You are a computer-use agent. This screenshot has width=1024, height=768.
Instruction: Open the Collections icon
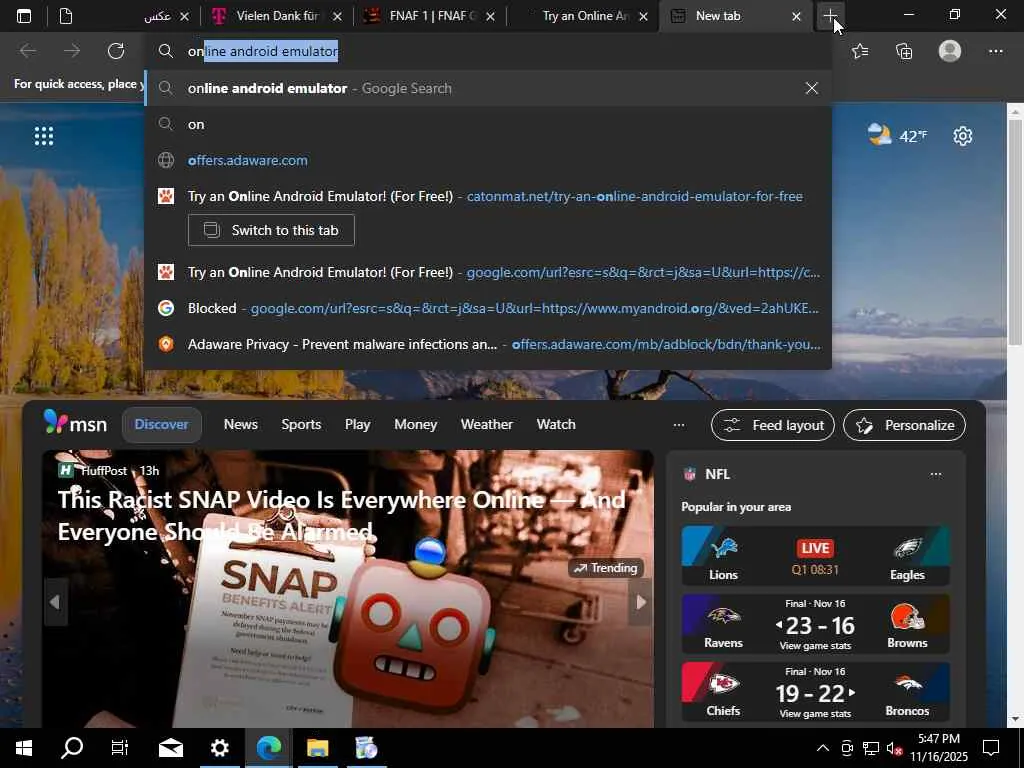904,51
